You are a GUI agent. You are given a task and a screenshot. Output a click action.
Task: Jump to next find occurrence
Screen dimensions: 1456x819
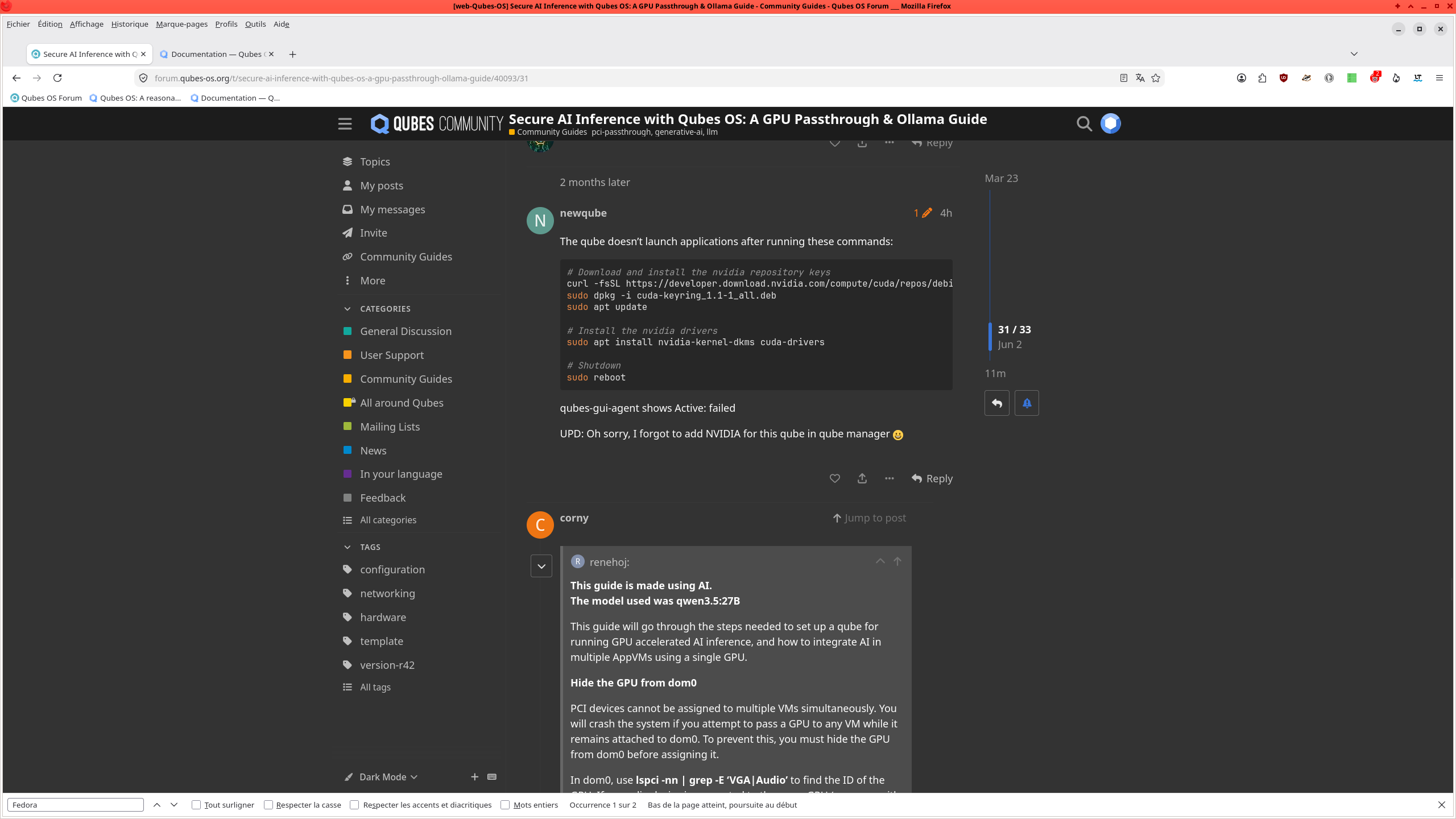pos(174,805)
